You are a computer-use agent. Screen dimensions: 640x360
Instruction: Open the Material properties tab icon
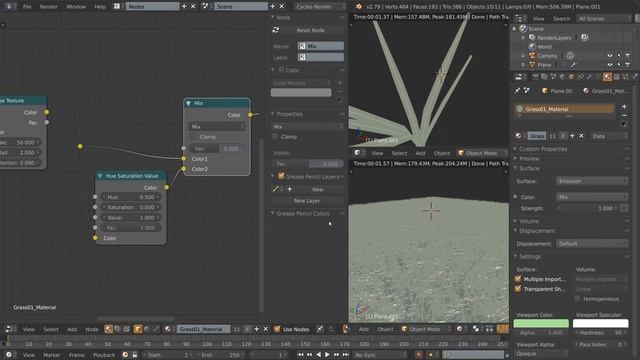(607, 77)
